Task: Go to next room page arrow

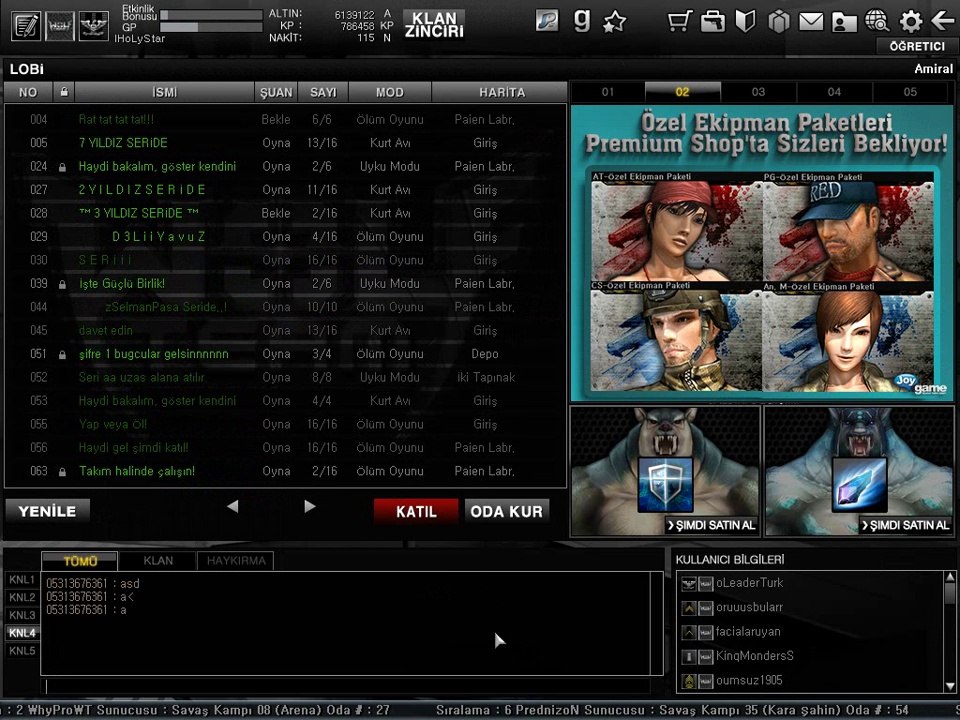Action: point(310,506)
